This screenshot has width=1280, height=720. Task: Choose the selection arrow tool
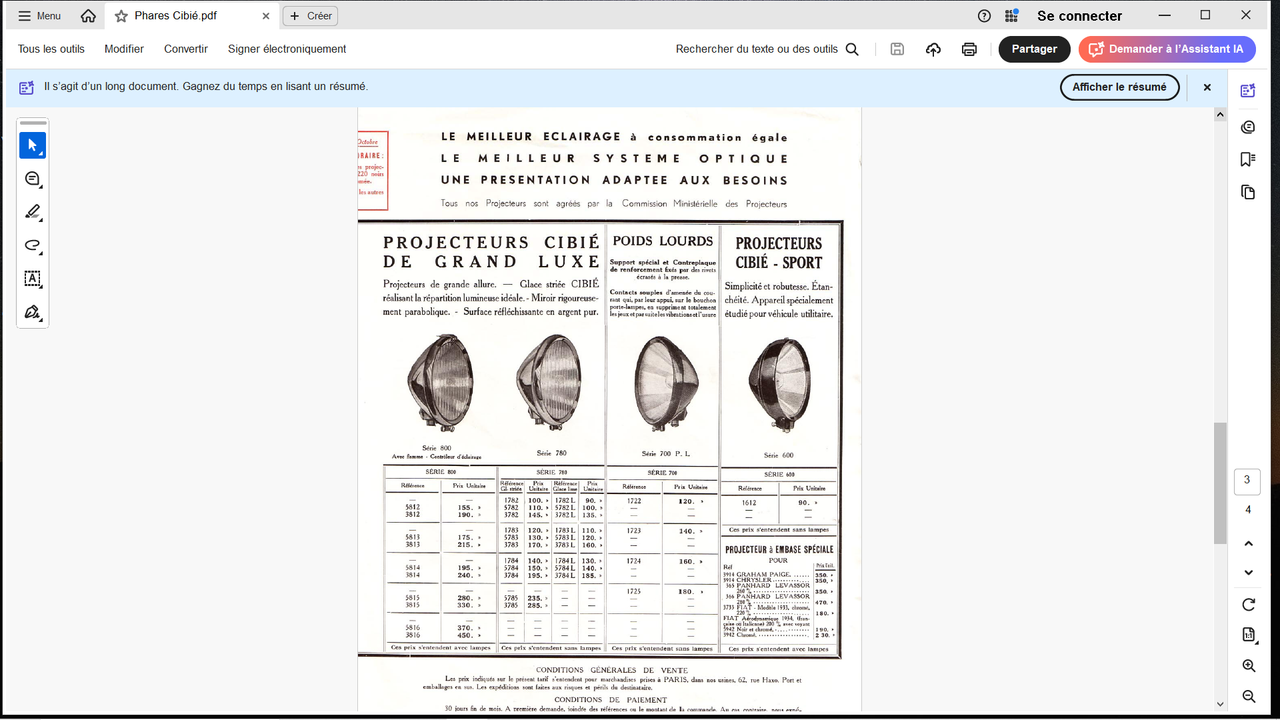(32, 145)
